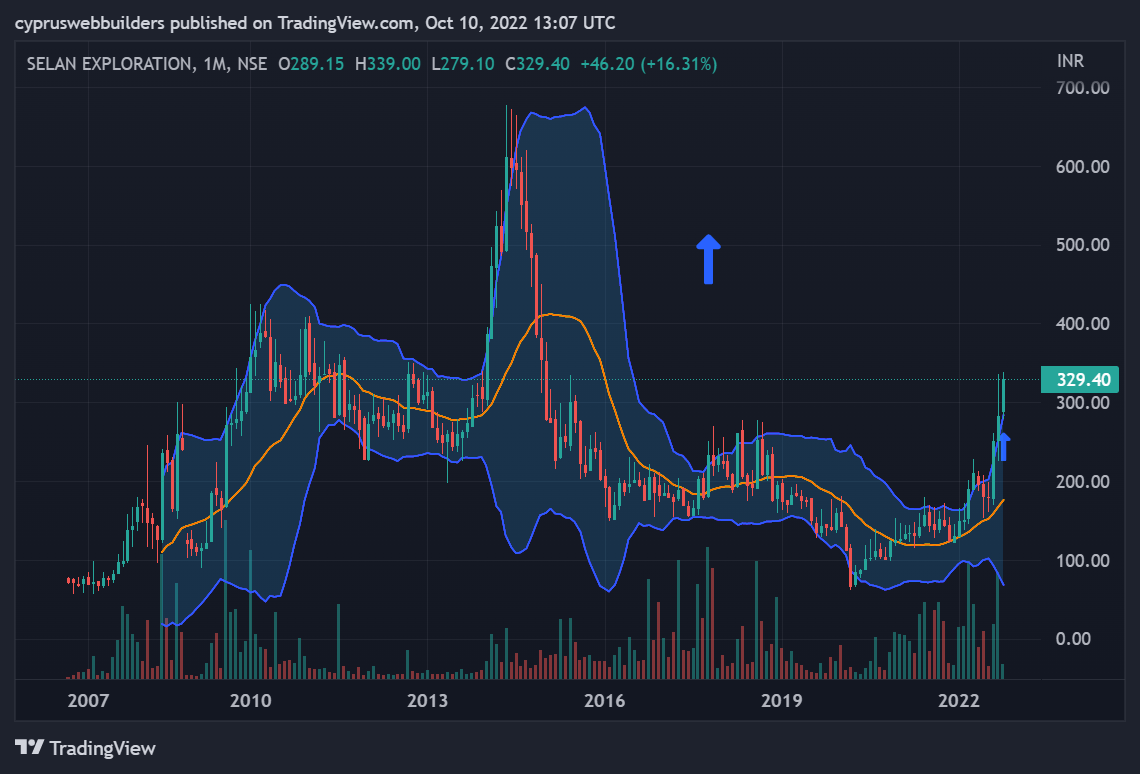Click the 2022 label on time axis

(958, 701)
